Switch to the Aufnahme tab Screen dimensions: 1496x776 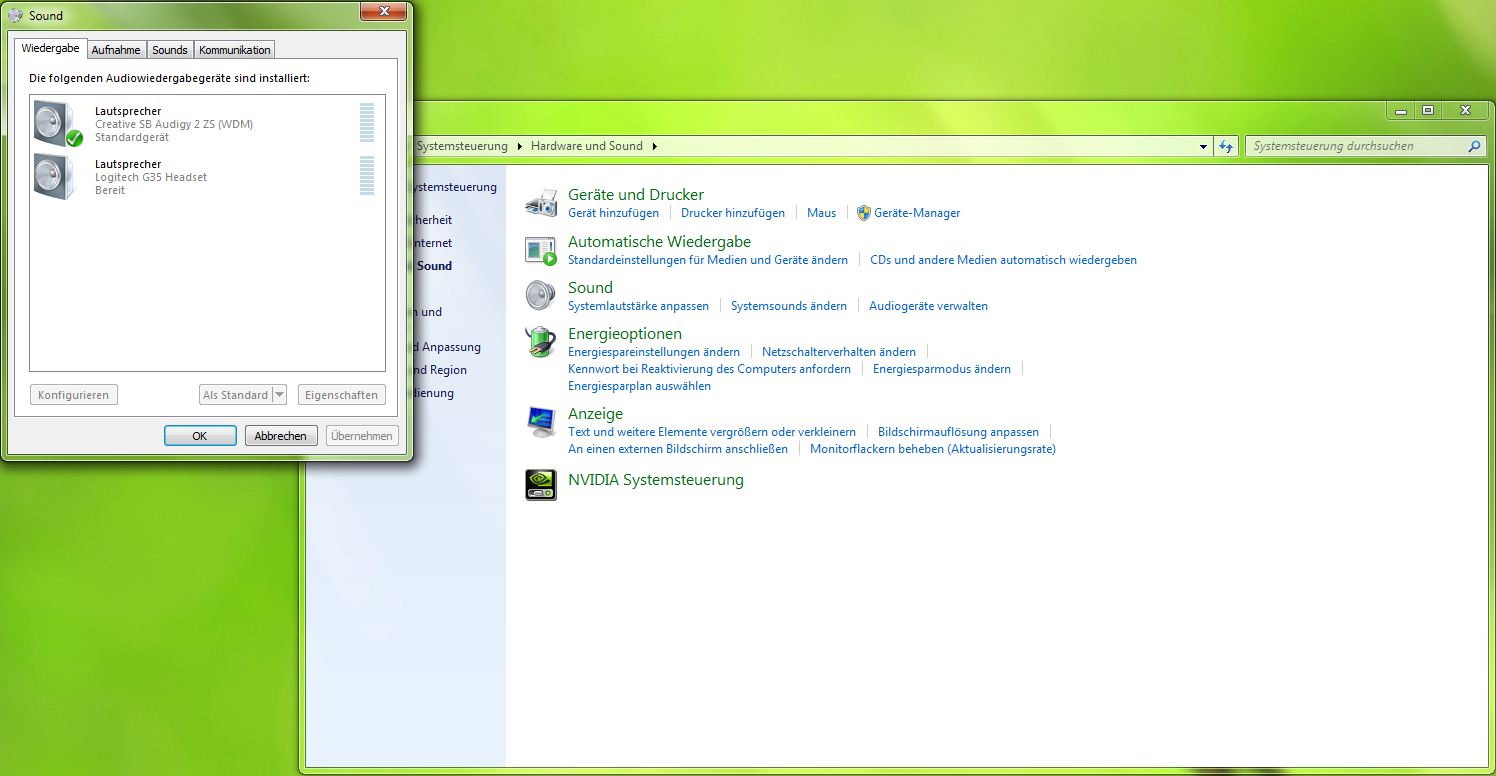(116, 50)
